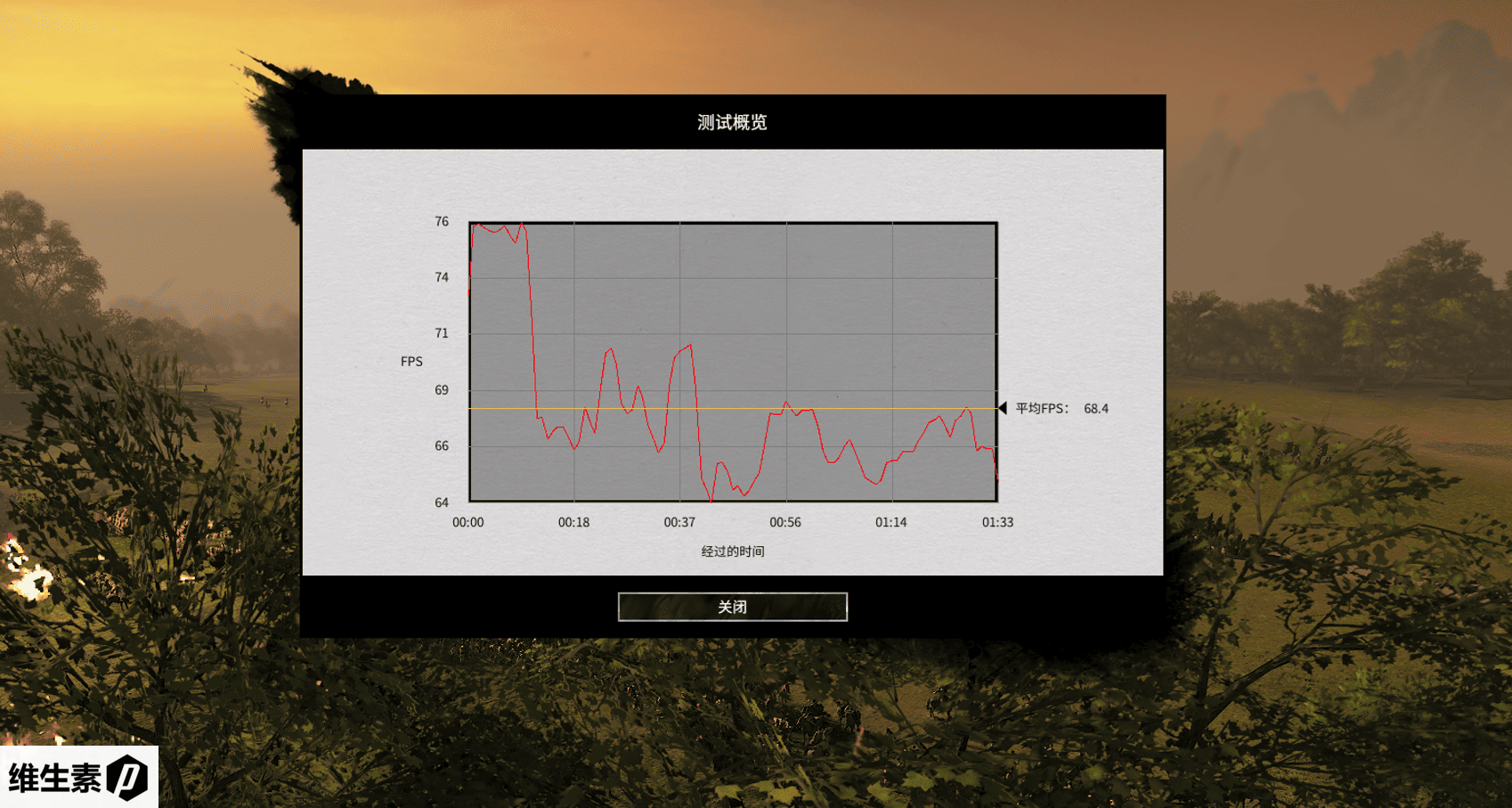
Task: Click the 维生素P watermark logo
Action: pyautogui.click(x=78, y=777)
